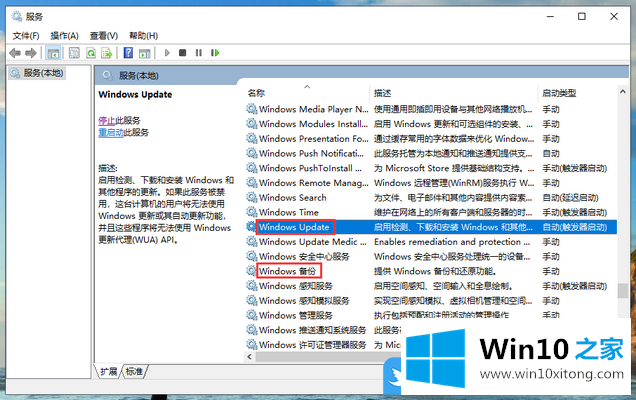Click 'Enables remediation and protection' description

(452, 242)
